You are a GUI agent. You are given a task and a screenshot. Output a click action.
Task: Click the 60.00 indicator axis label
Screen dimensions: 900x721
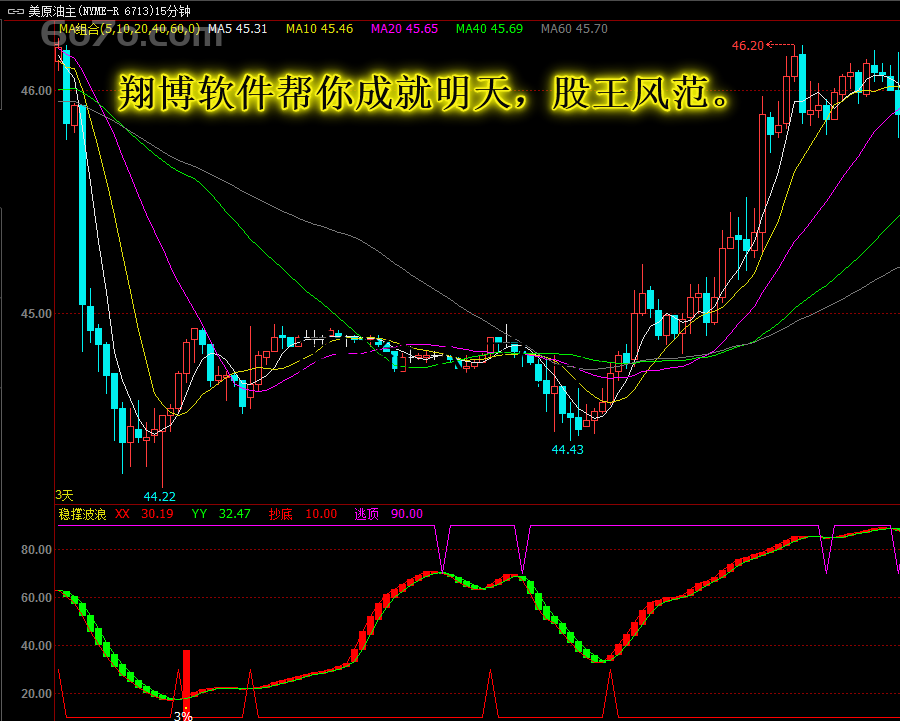tap(36, 598)
